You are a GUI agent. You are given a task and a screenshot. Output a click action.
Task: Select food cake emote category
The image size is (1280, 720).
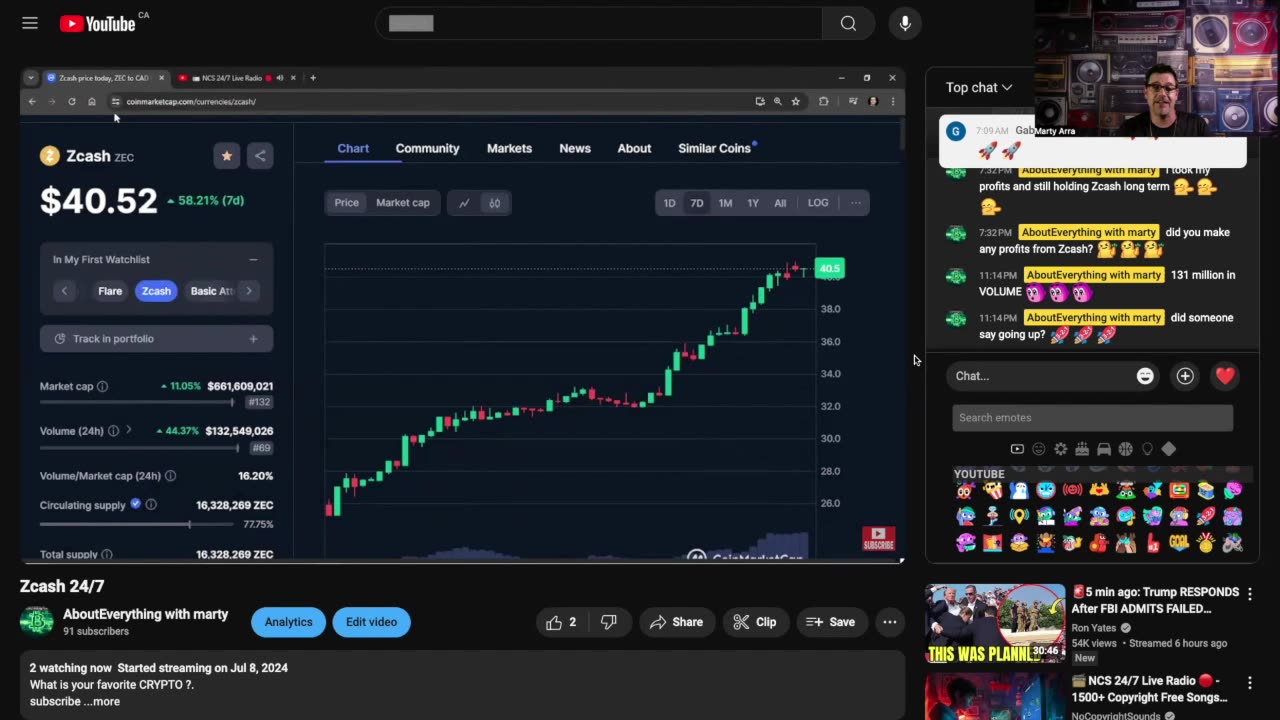[1082, 449]
